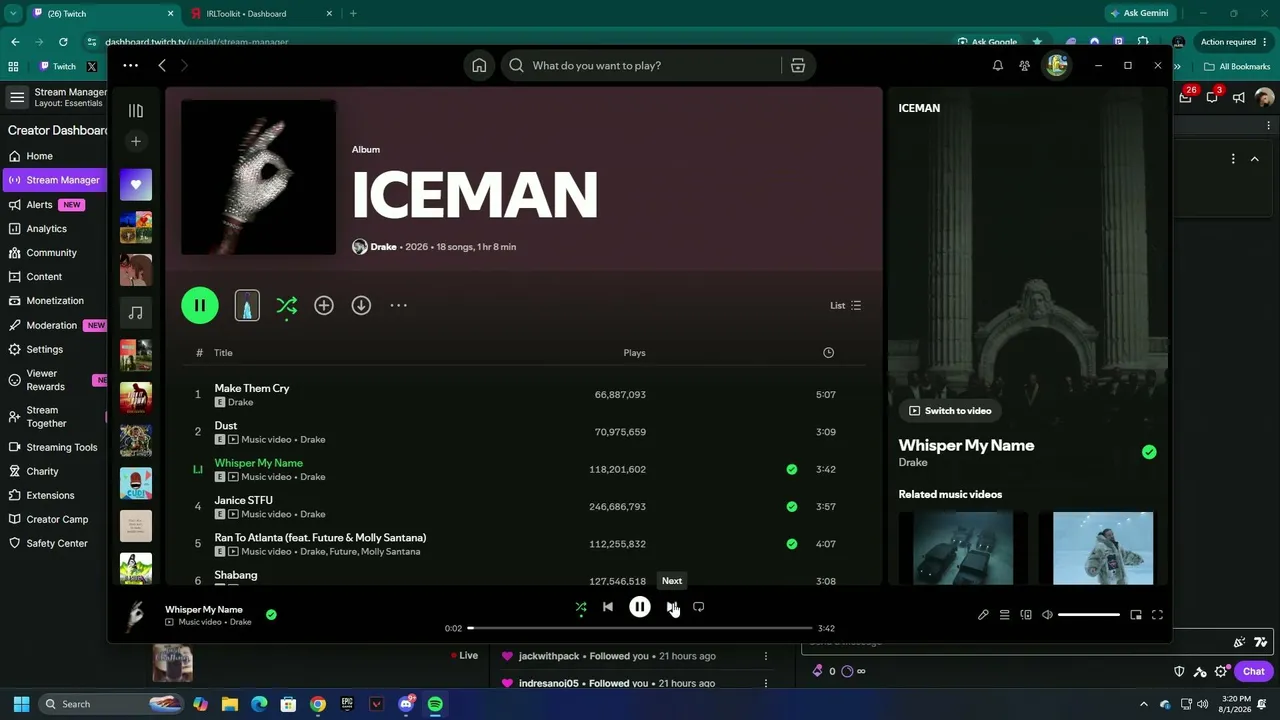This screenshot has height=720, width=1280.
Task: Click the Switch to video button
Action: 951,411
